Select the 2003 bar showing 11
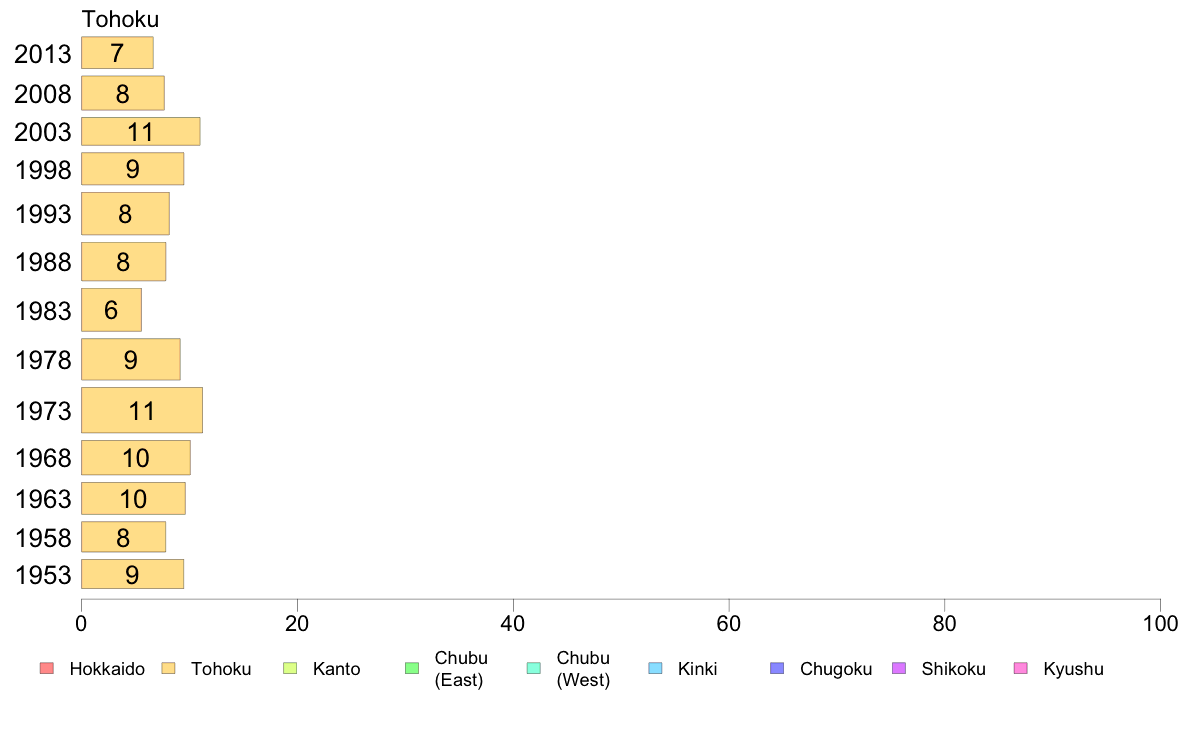 tap(141, 132)
